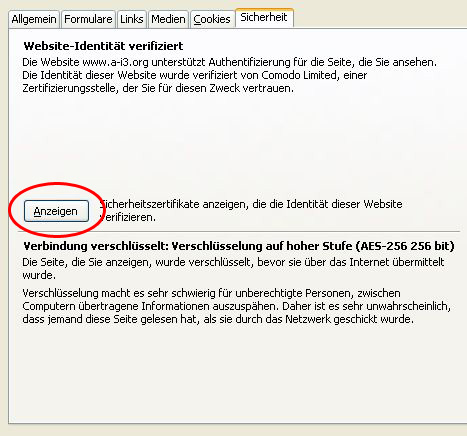Click the word Zertifizierungsstelle
Viewport: 467px width, 436px height.
pyautogui.click(x=70, y=89)
